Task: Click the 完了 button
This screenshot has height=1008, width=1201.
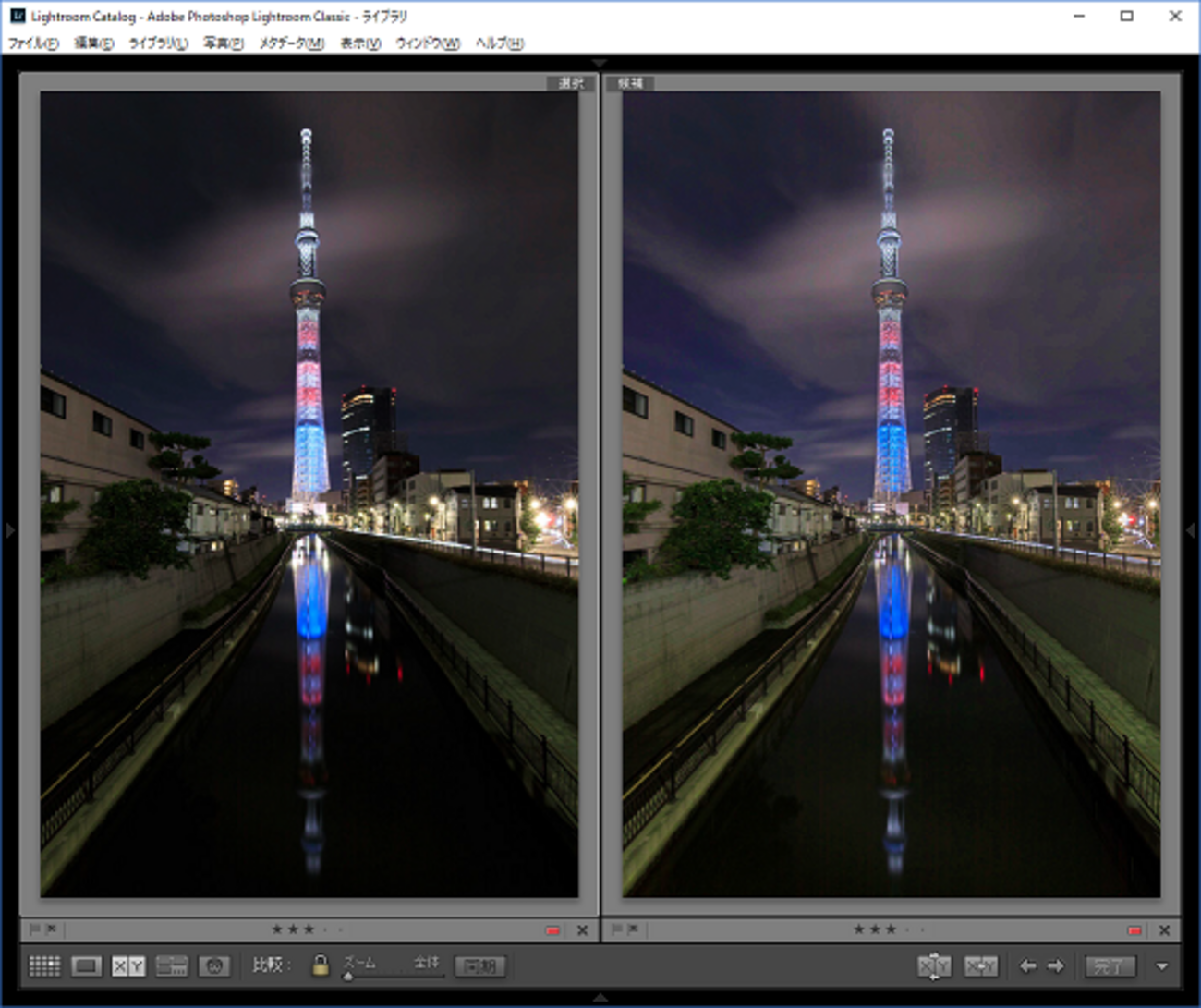Action: point(1110,966)
